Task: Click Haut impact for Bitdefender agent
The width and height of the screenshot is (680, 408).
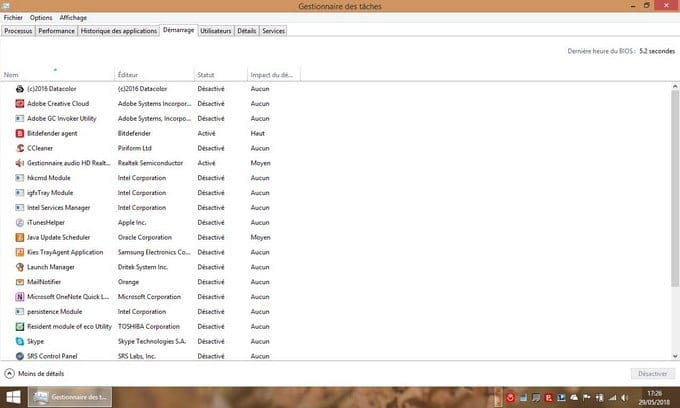Action: point(258,133)
